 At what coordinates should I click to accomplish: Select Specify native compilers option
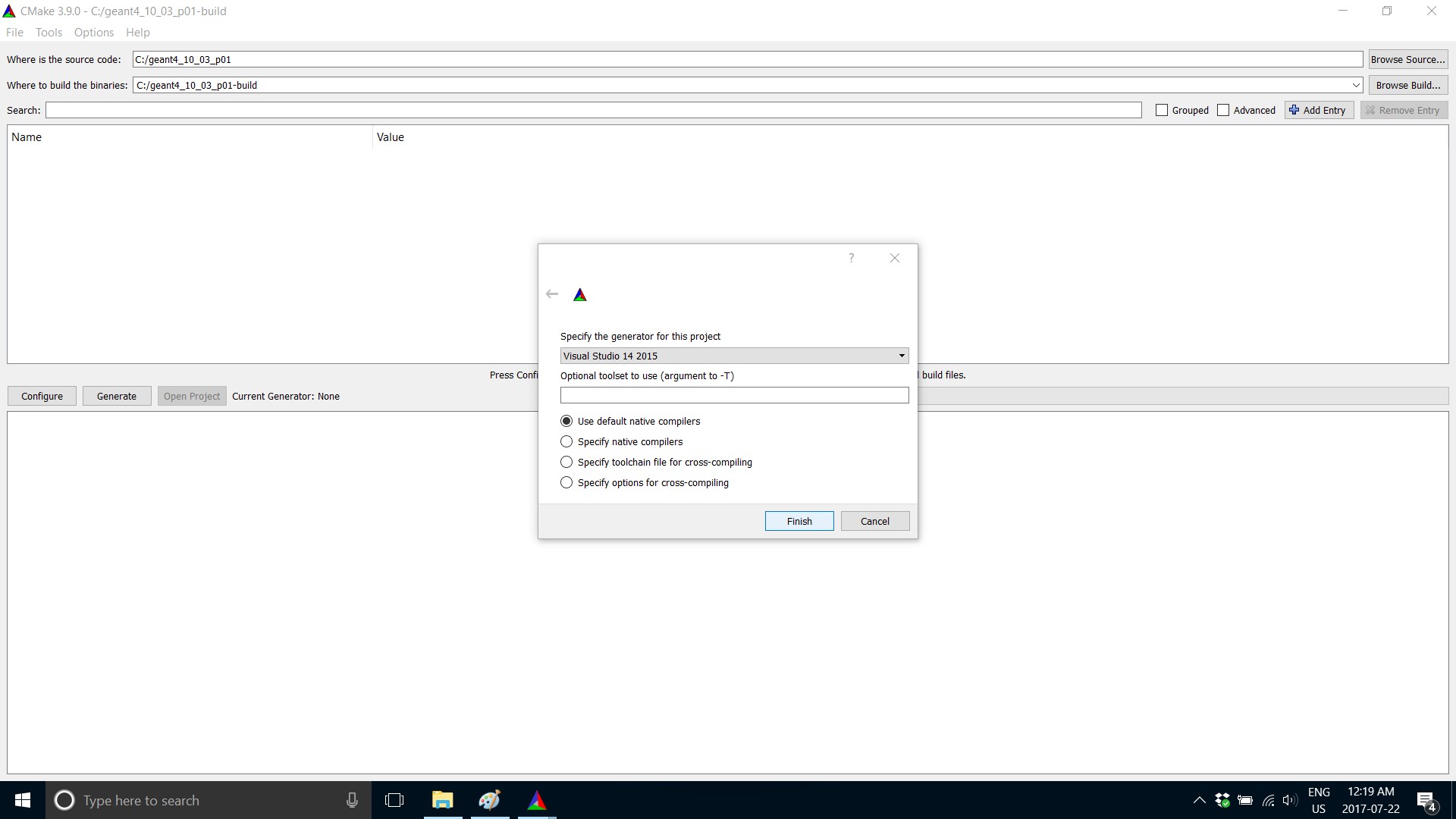[x=622, y=441]
